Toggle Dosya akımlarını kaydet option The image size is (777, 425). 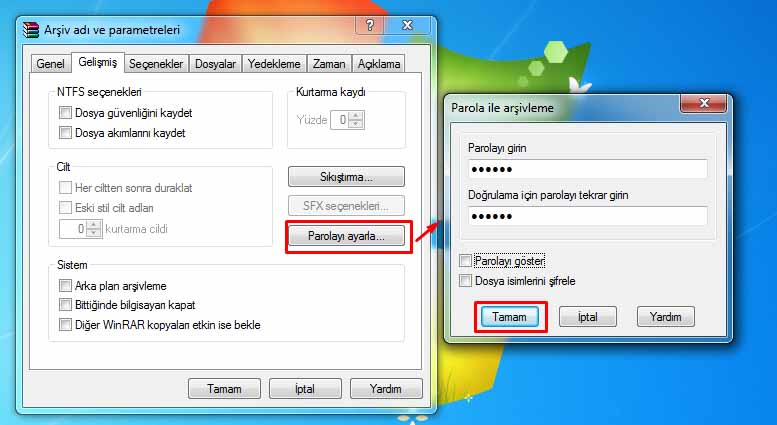(x=65, y=133)
